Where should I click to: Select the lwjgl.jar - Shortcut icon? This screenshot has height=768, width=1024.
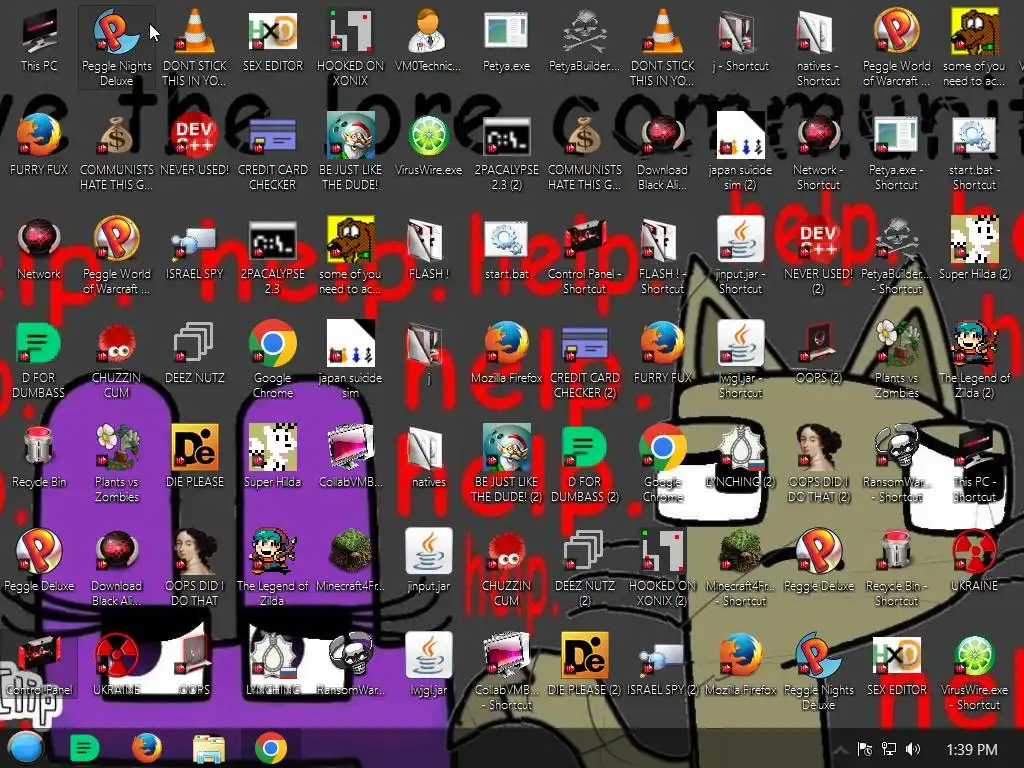coord(741,360)
